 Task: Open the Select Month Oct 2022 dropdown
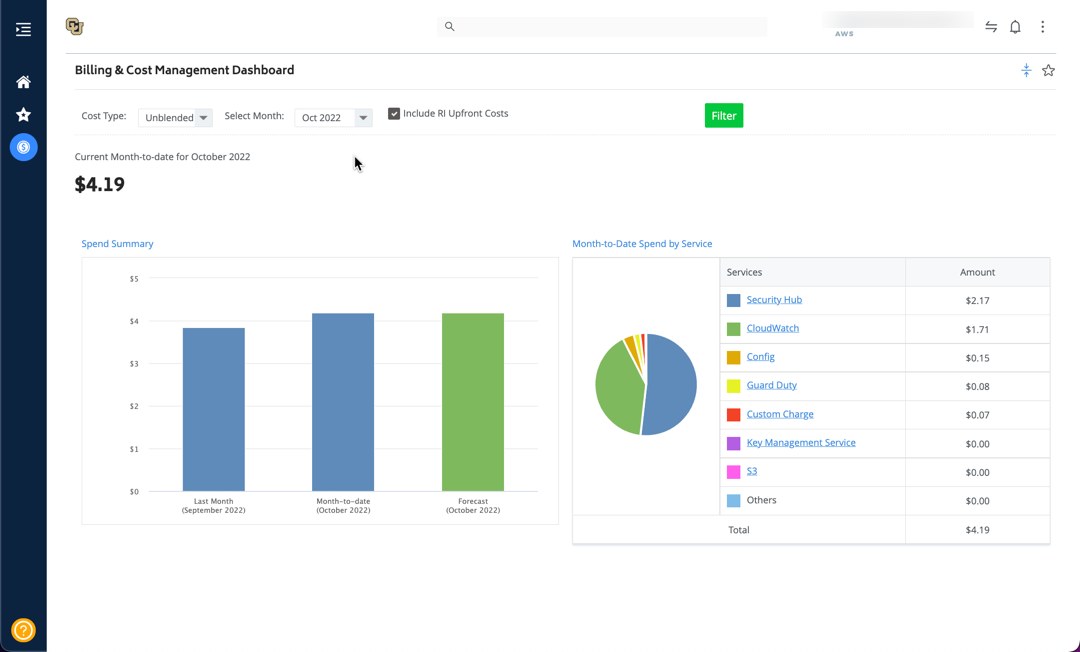tap(333, 118)
